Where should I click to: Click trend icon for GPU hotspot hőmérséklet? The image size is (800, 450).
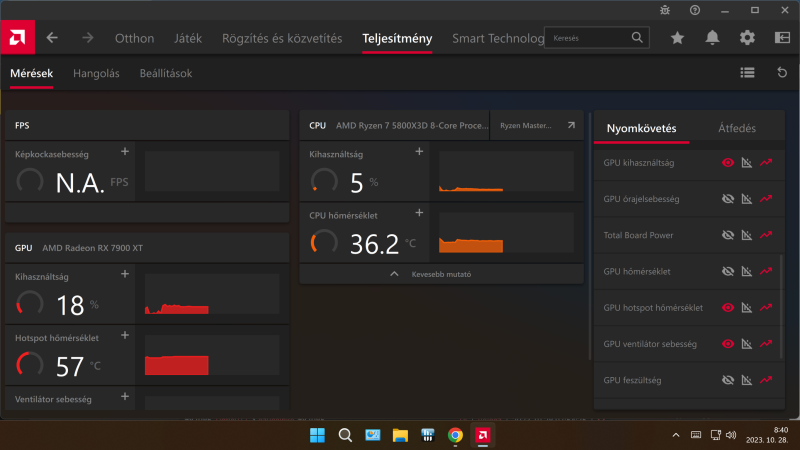[766, 308]
